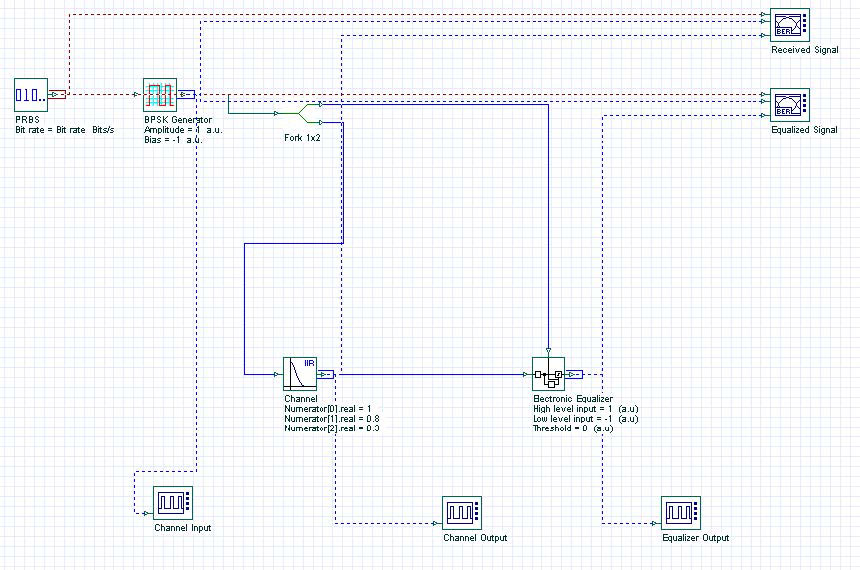Select the PRBS Bit rate parameter label

point(65,130)
